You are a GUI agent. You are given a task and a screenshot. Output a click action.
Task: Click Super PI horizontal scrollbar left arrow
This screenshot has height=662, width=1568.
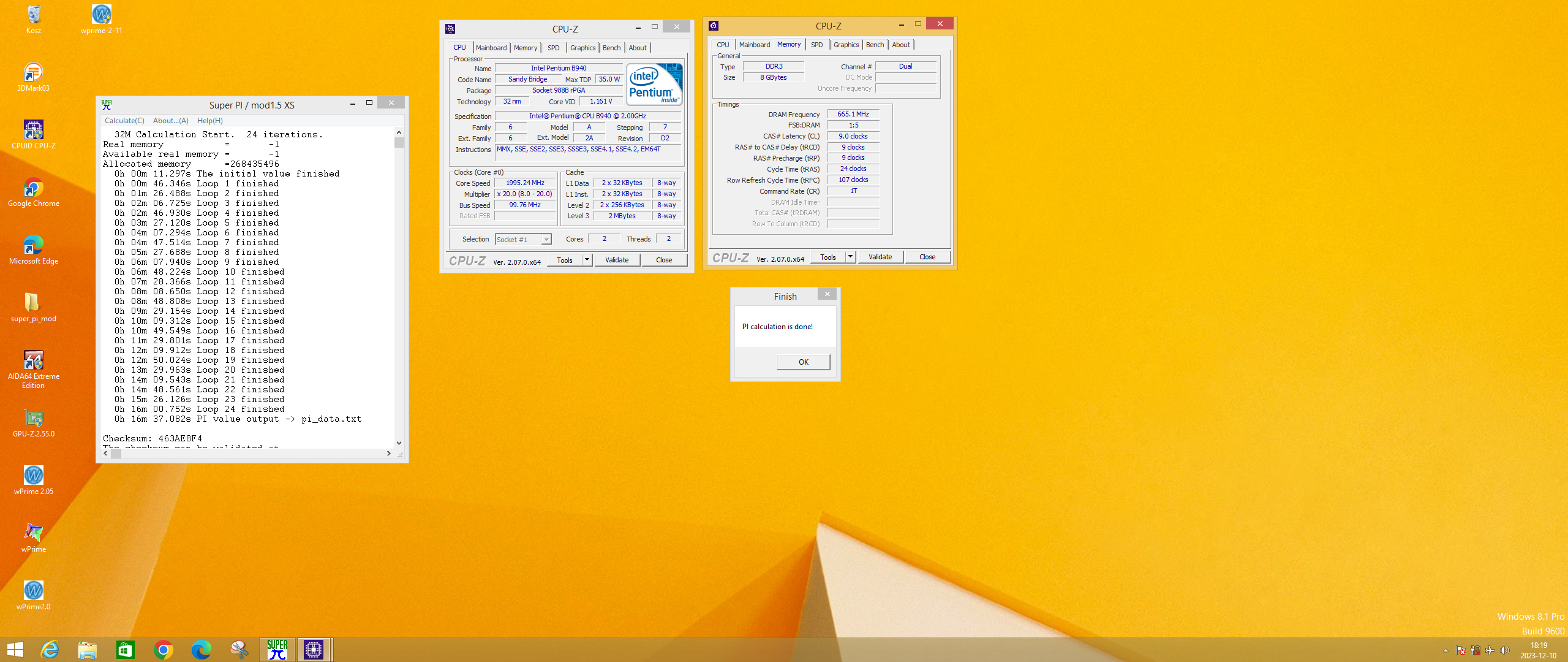pyautogui.click(x=106, y=454)
